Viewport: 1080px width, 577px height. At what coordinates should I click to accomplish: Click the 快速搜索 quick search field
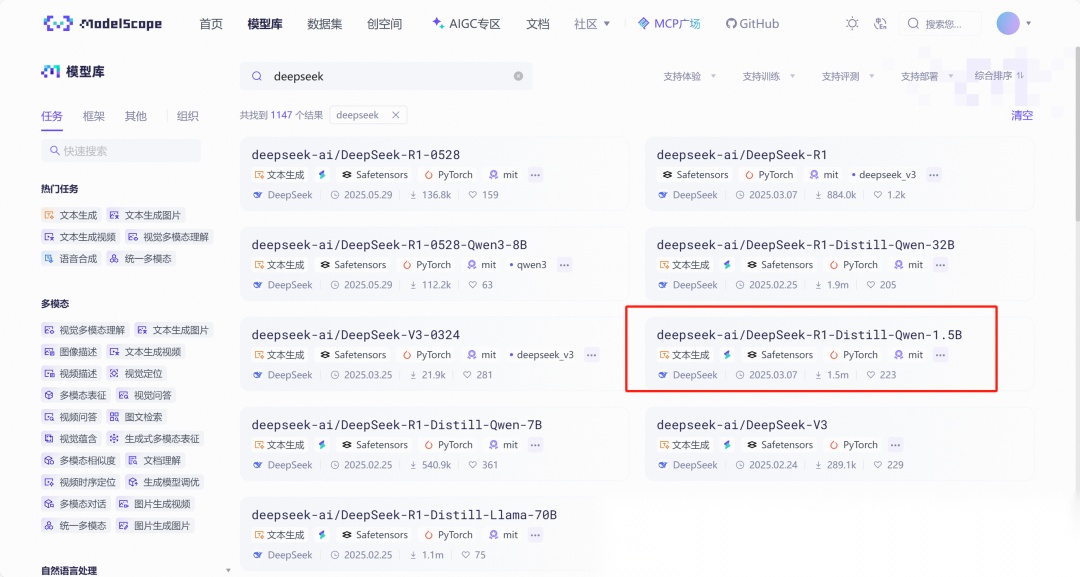pos(121,151)
